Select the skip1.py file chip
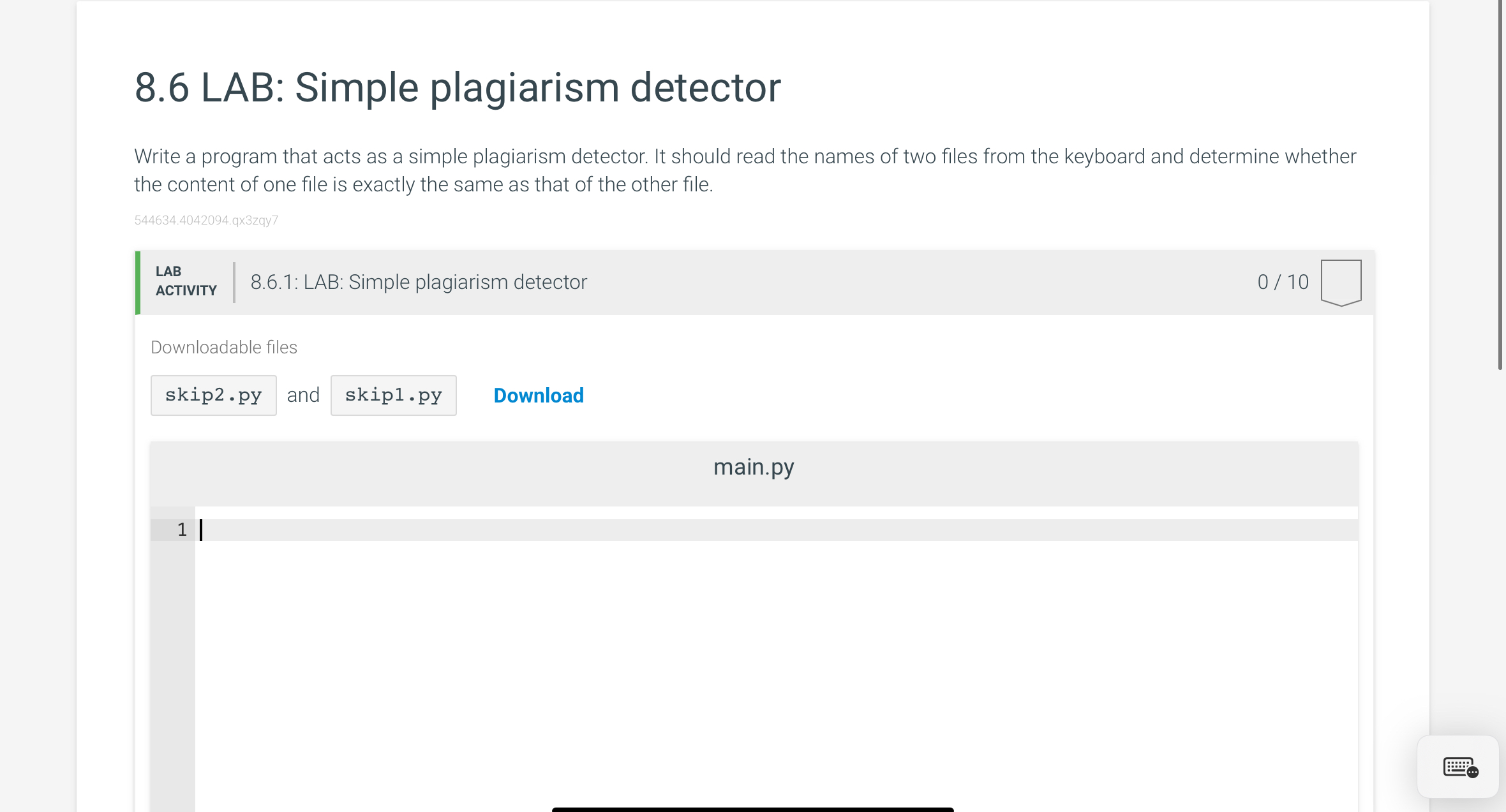 (x=393, y=395)
